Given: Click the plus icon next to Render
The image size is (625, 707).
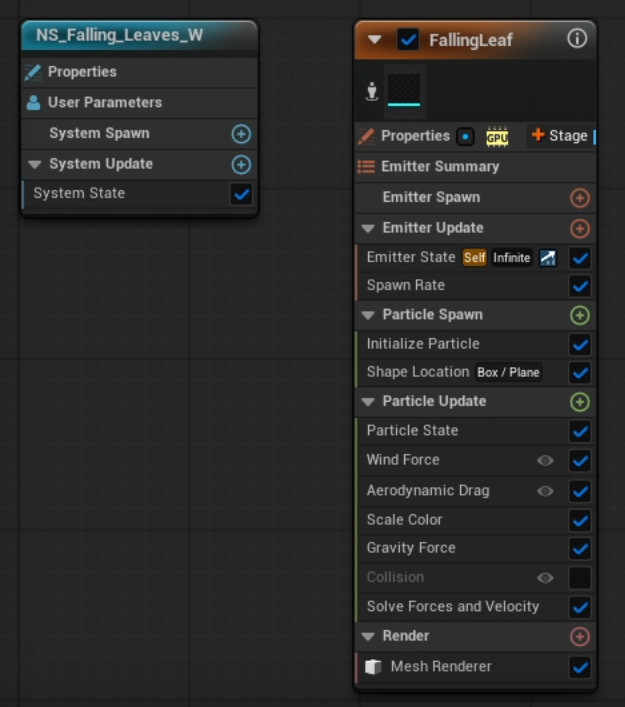Looking at the screenshot, I should tap(579, 637).
